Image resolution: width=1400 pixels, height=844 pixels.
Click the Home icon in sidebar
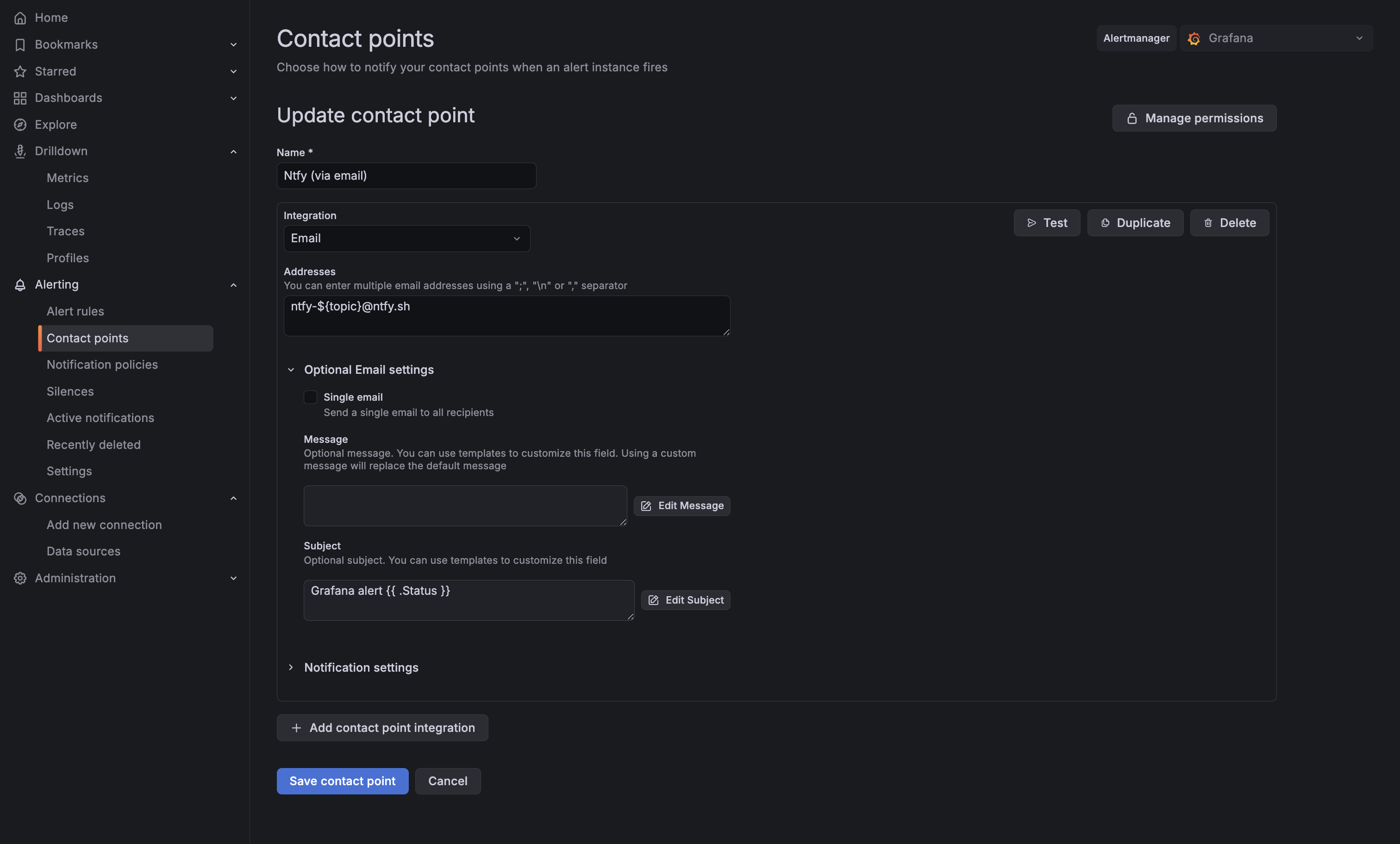[20, 18]
